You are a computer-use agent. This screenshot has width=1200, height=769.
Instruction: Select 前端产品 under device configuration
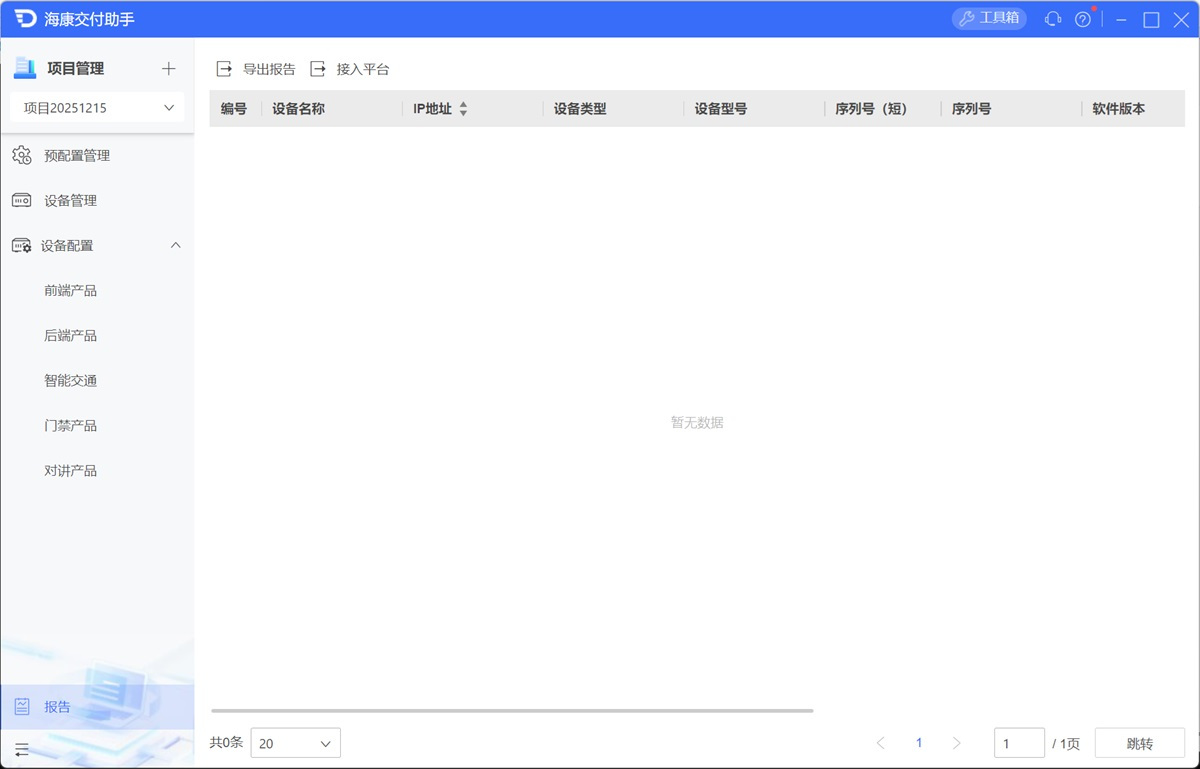tap(70, 291)
